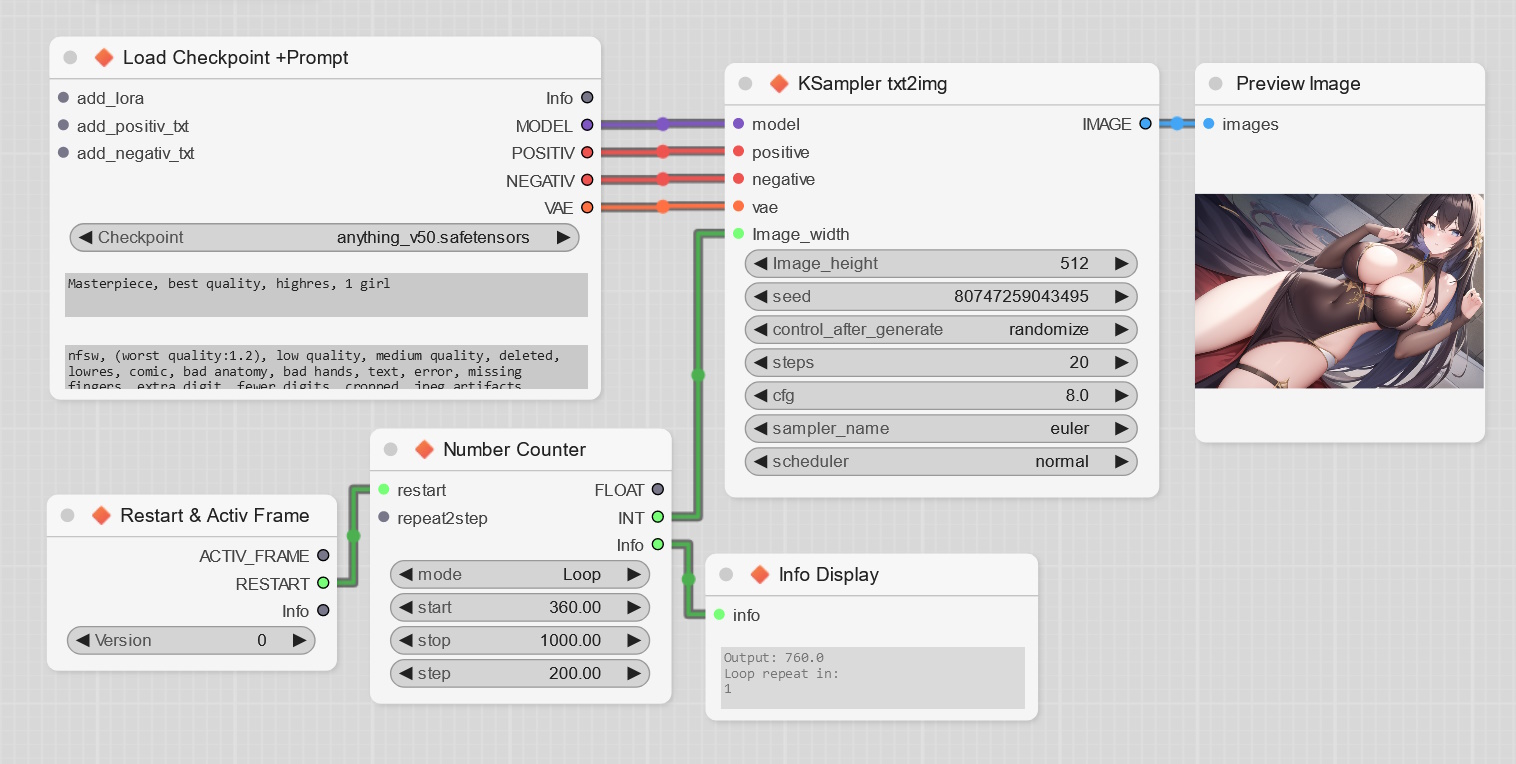1516x764 pixels.
Task: Open the sampler_name dropdown showing euler
Action: (x=940, y=429)
